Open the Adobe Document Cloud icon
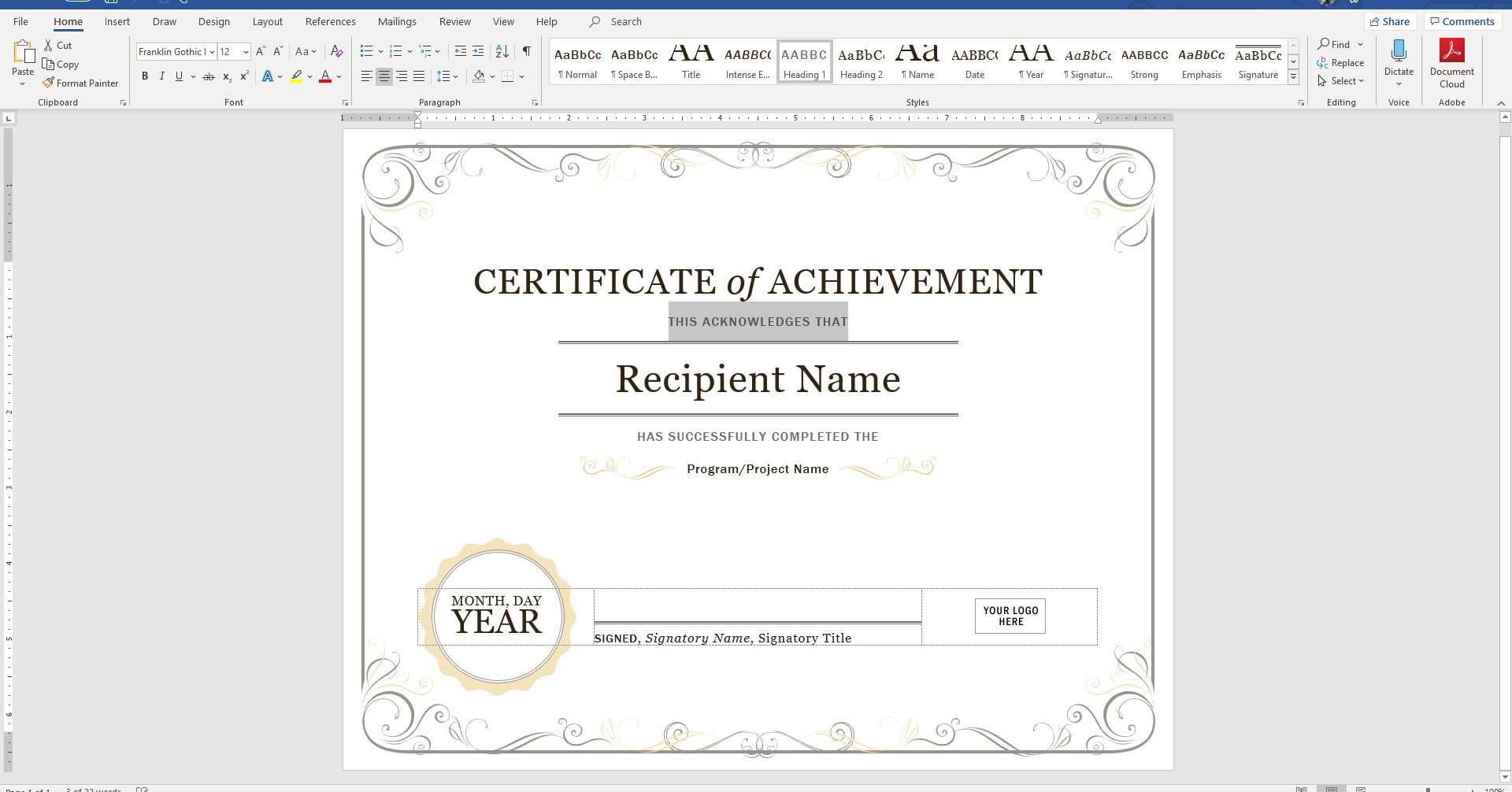 pos(1451,52)
